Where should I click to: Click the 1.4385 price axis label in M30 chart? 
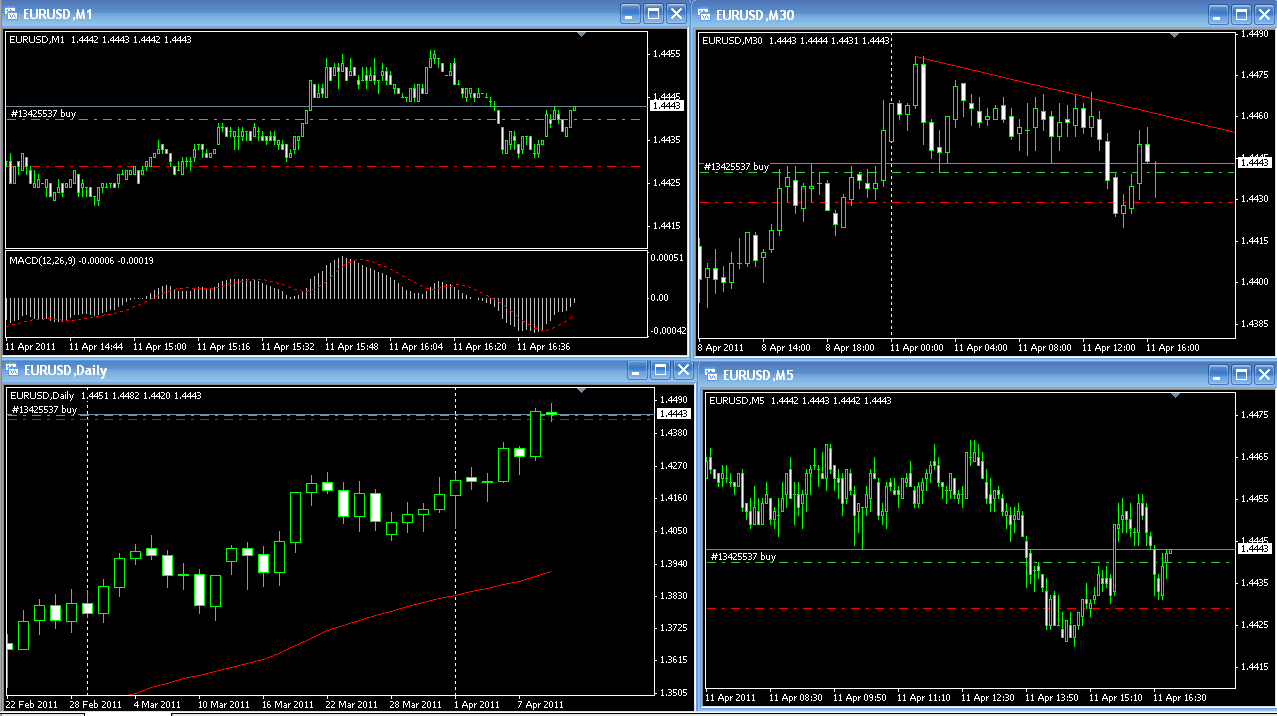[1254, 323]
